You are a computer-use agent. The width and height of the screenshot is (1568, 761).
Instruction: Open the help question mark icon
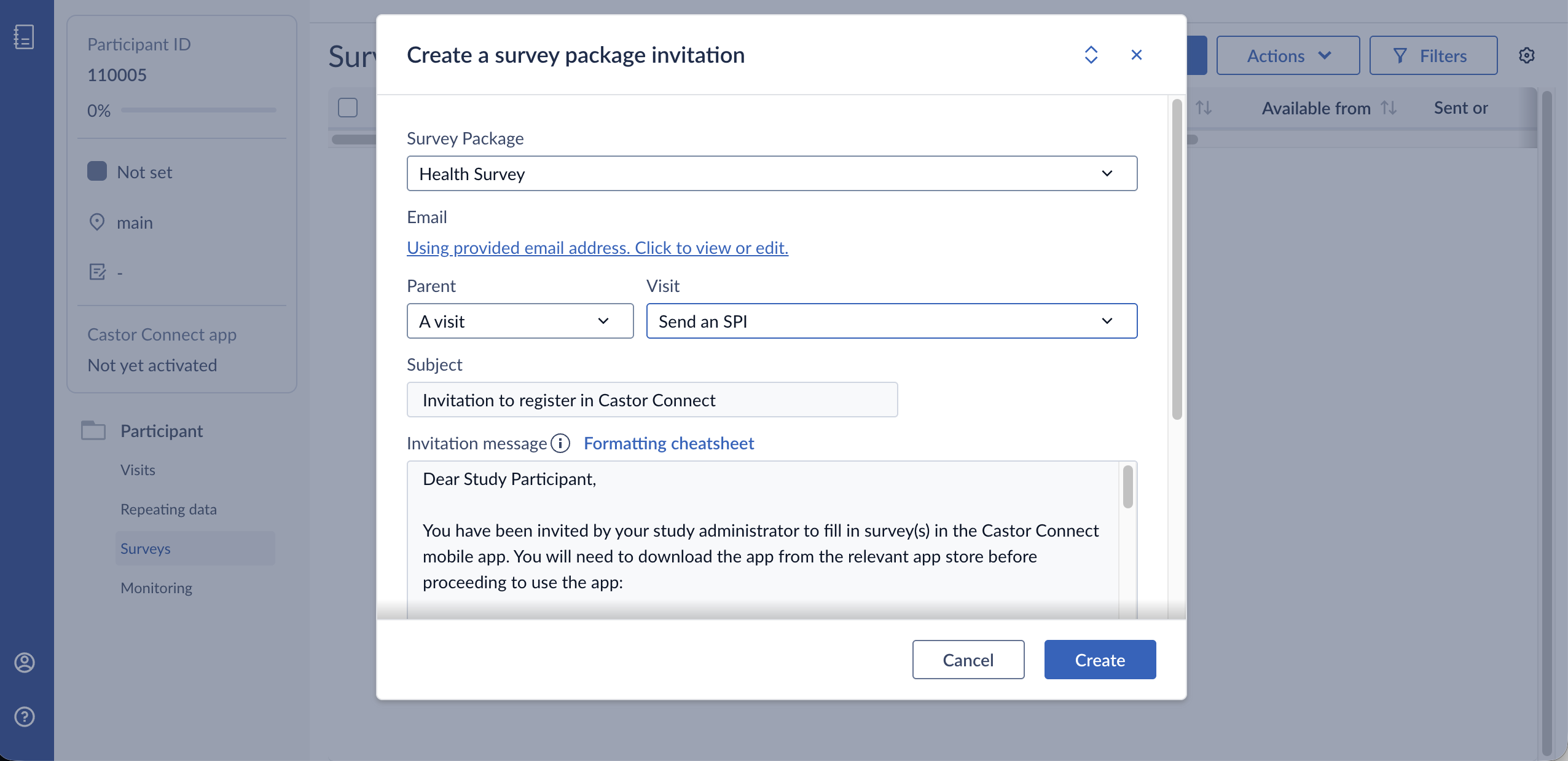click(25, 716)
